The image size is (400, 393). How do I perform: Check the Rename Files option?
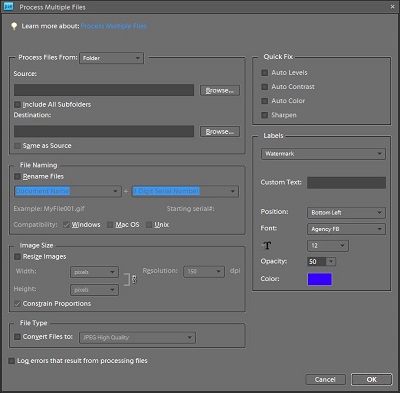[x=17, y=176]
